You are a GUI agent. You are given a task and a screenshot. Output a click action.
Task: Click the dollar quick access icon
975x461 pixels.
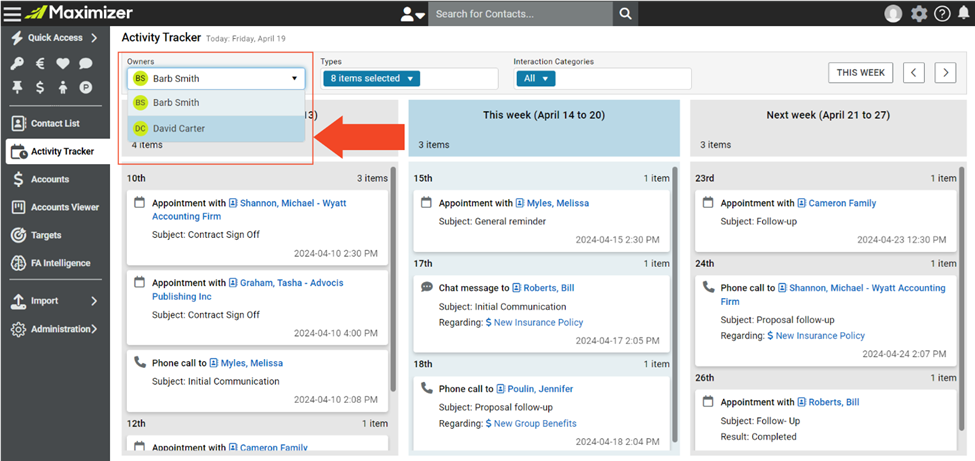point(40,88)
